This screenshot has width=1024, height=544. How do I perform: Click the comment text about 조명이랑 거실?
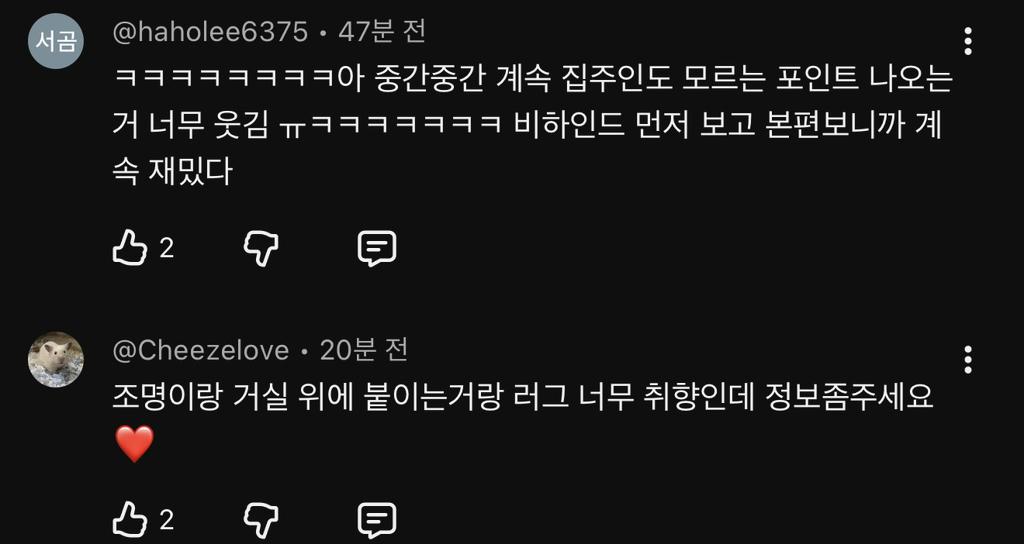click(522, 398)
